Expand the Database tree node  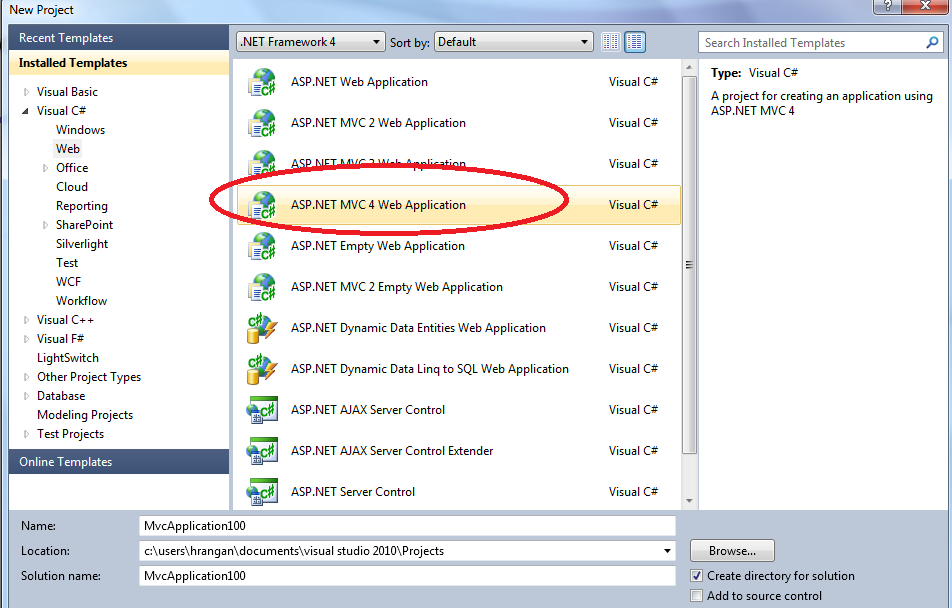(x=26, y=396)
